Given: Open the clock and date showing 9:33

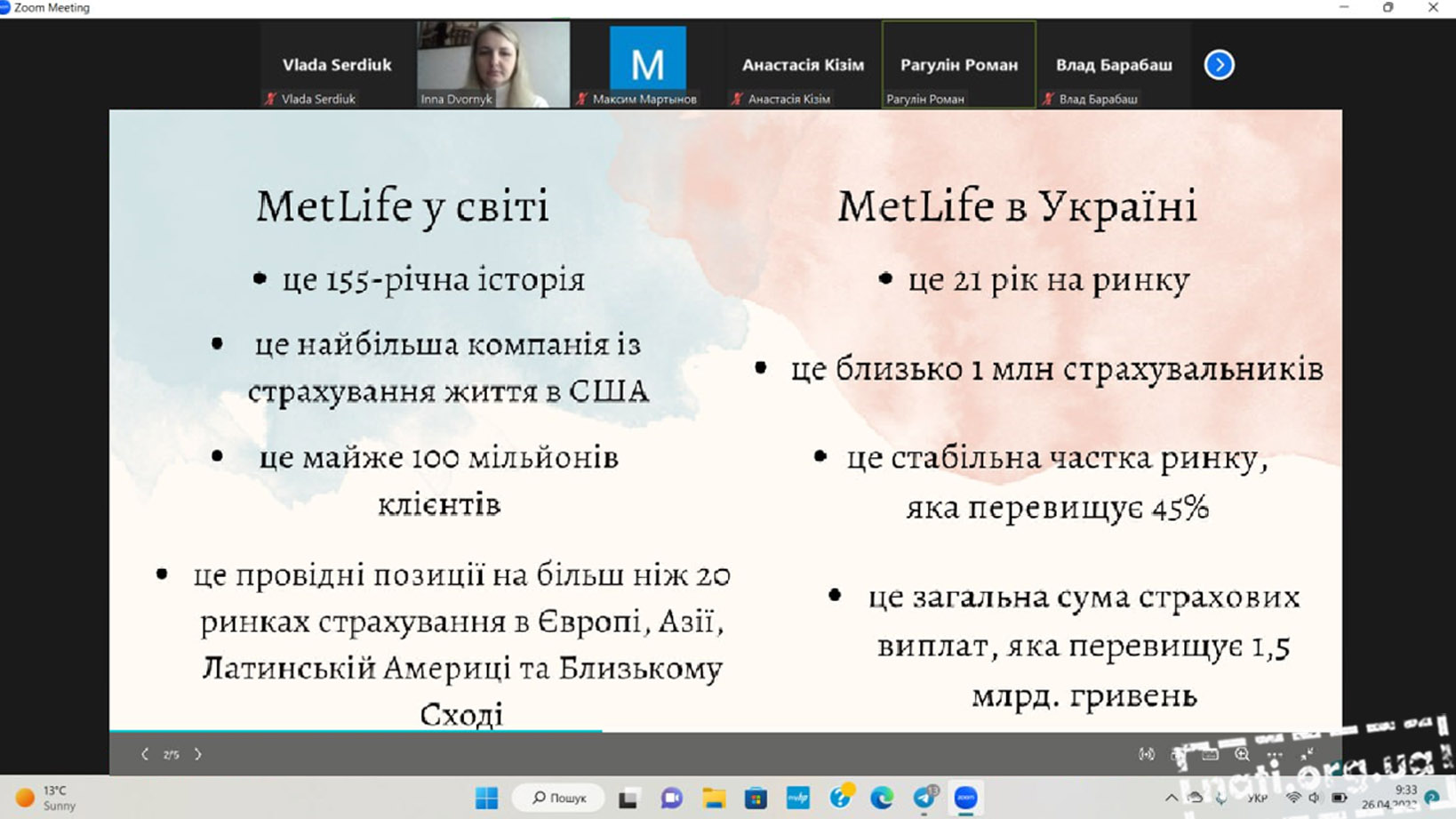Looking at the screenshot, I should 1389,797.
